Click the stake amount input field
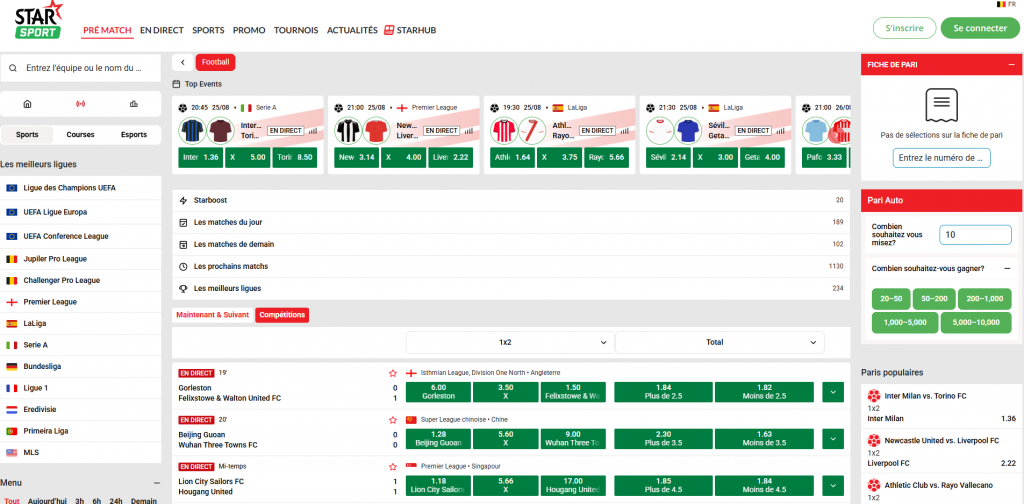Image resolution: width=1024 pixels, height=504 pixels. tap(975, 234)
